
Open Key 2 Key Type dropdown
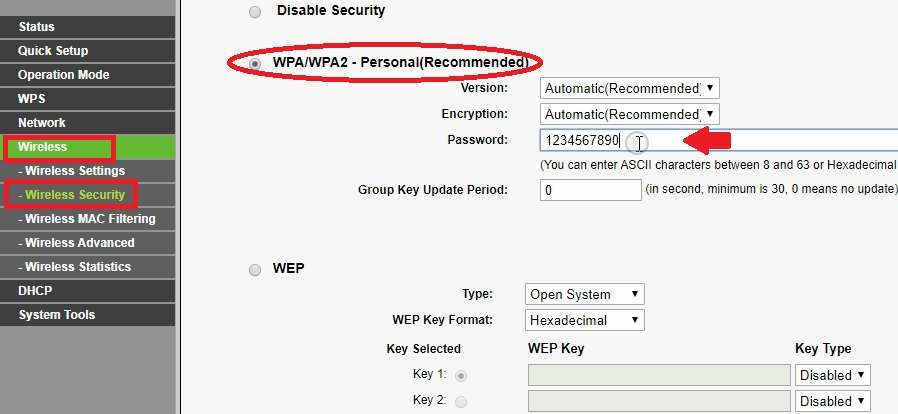(x=832, y=401)
